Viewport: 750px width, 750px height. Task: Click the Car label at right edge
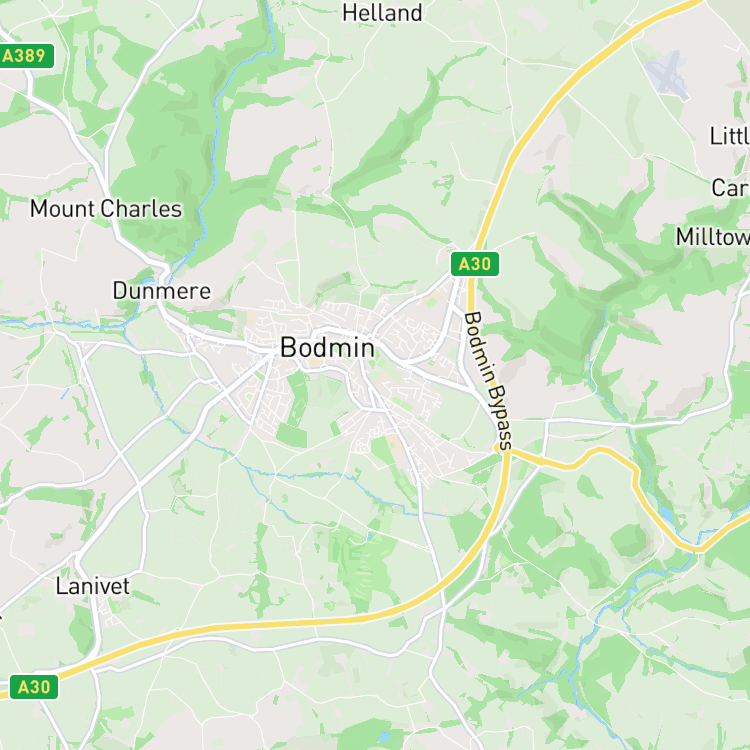730,188
